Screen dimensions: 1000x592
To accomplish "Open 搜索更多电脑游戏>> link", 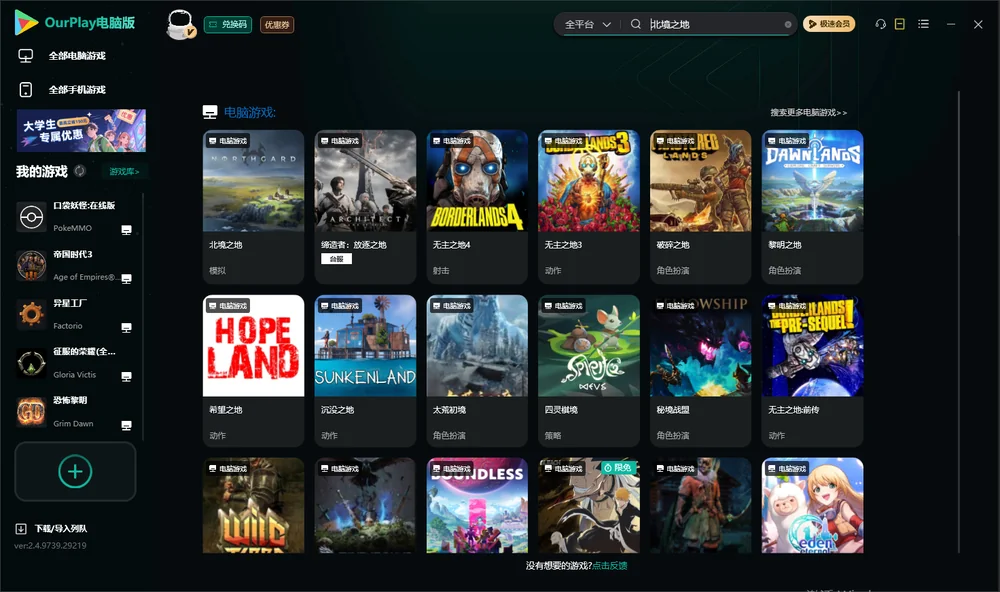I will pos(808,112).
